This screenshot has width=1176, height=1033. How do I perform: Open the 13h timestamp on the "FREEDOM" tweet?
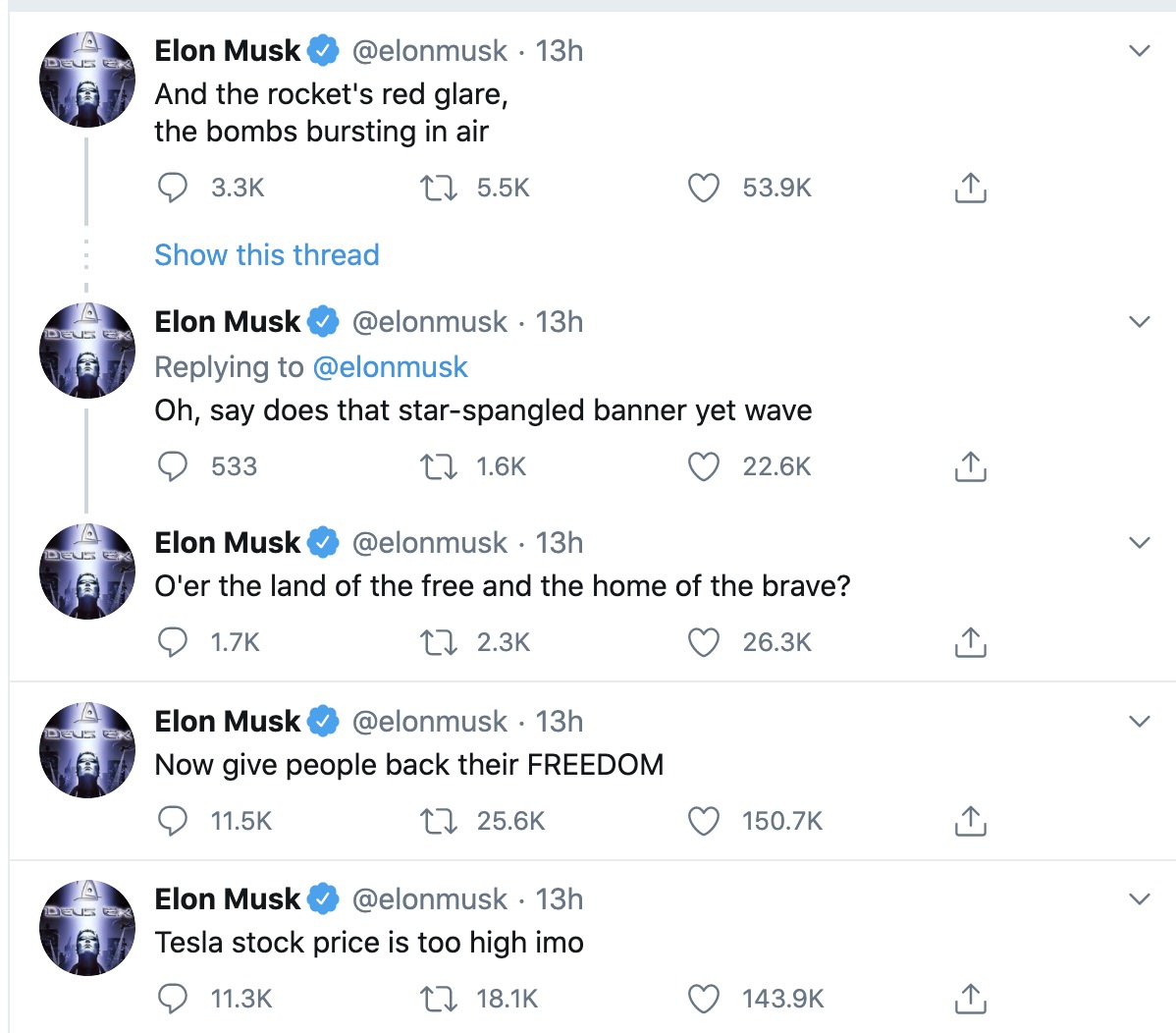(560, 722)
